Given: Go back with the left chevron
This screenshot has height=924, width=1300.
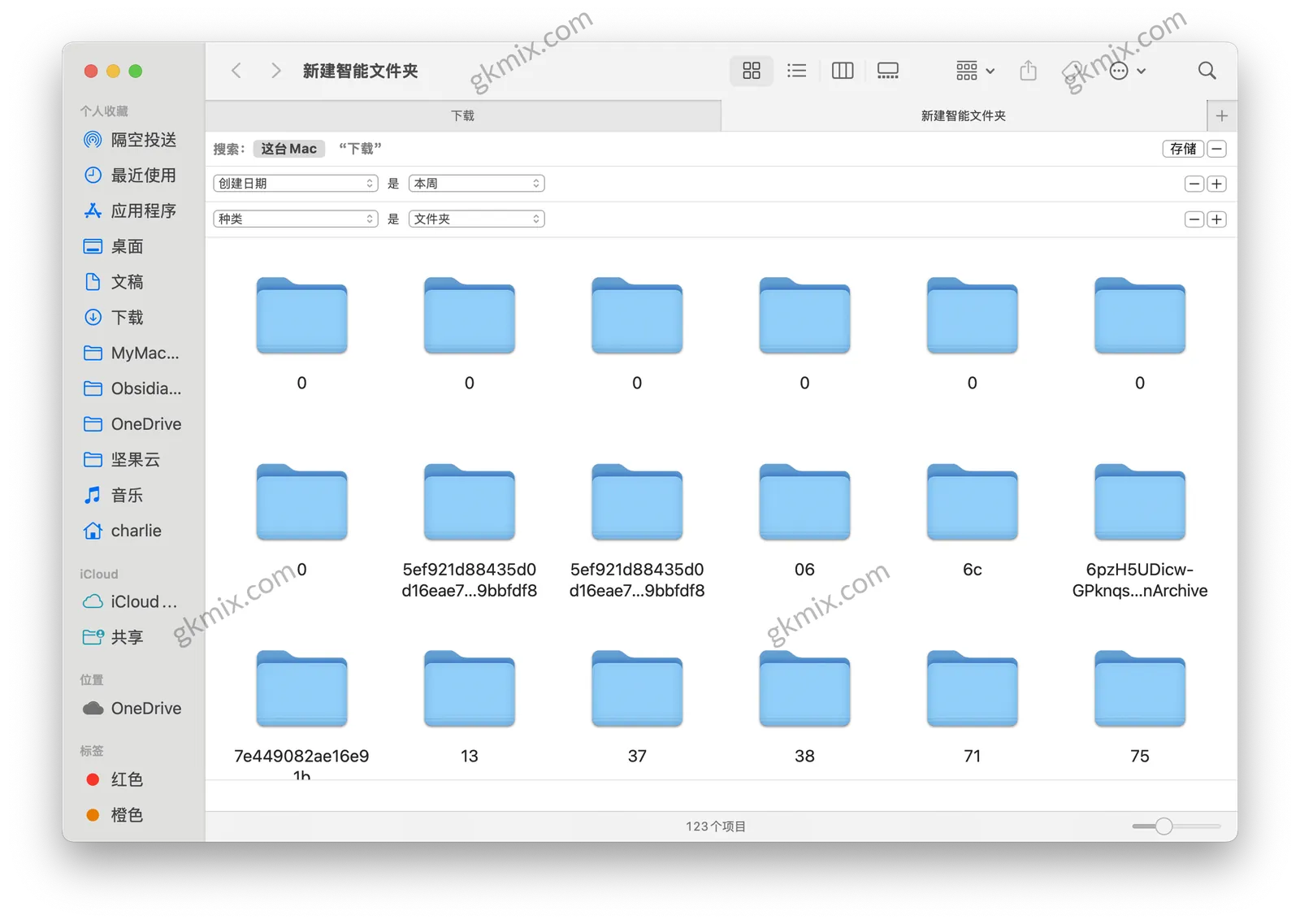Looking at the screenshot, I should 236,71.
